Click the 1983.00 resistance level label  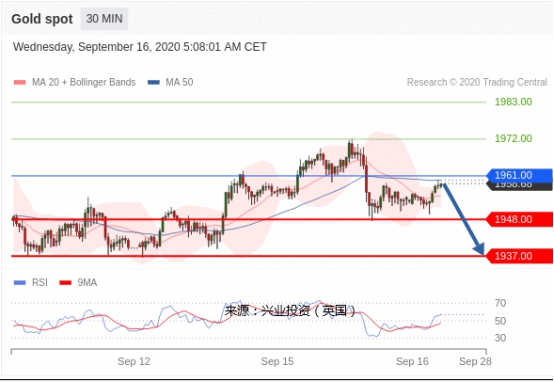[x=513, y=102]
